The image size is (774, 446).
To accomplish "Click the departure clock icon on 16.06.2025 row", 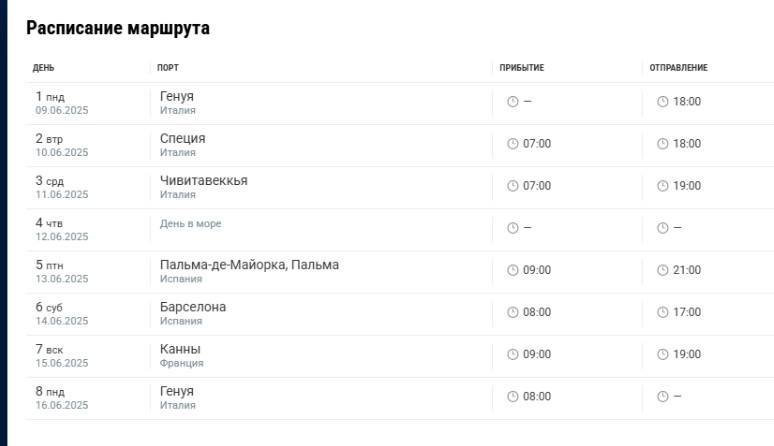I will pos(662,397).
